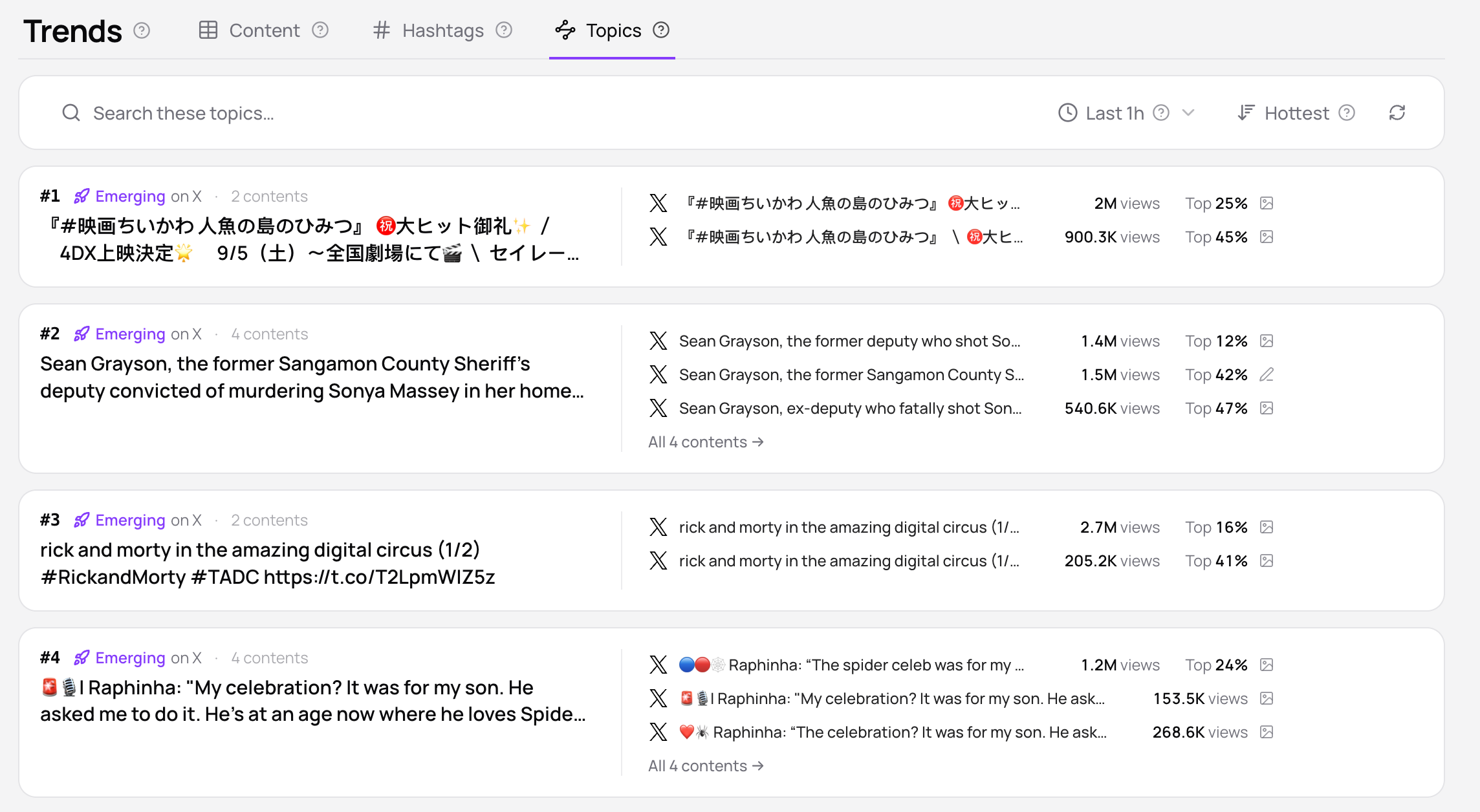Screen dimensions: 1480x812
Task: Click rocket Emerging icon on topic #1
Action: pos(82,196)
